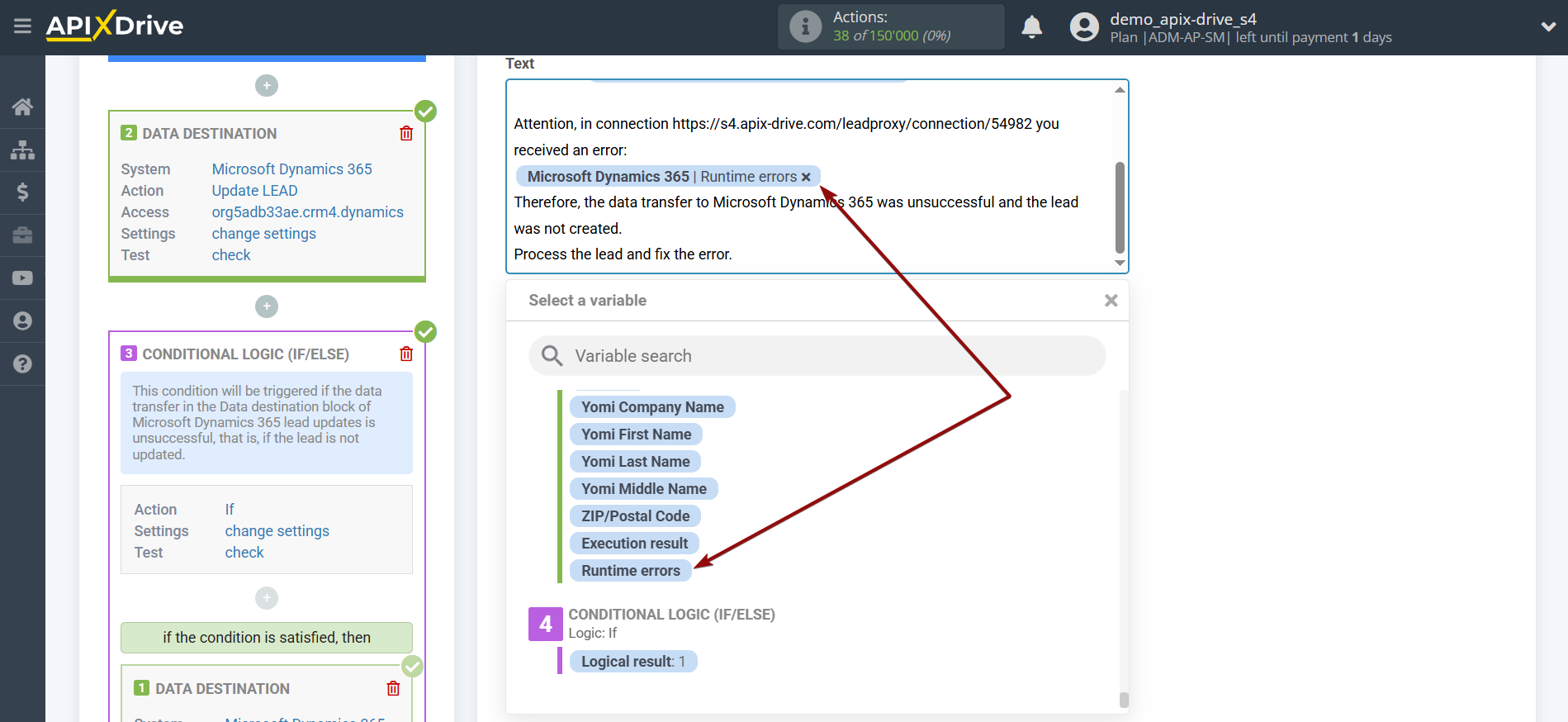This screenshot has width=1568, height=722.
Task: Open the help question mark icon
Action: pos(22,364)
